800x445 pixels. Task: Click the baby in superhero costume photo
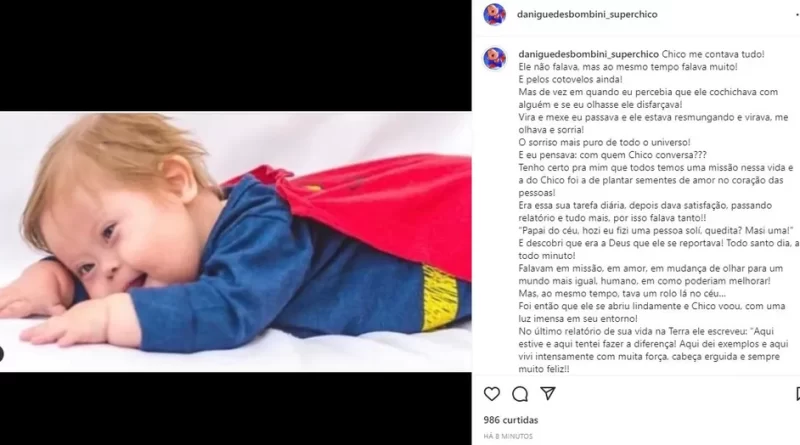point(236,241)
